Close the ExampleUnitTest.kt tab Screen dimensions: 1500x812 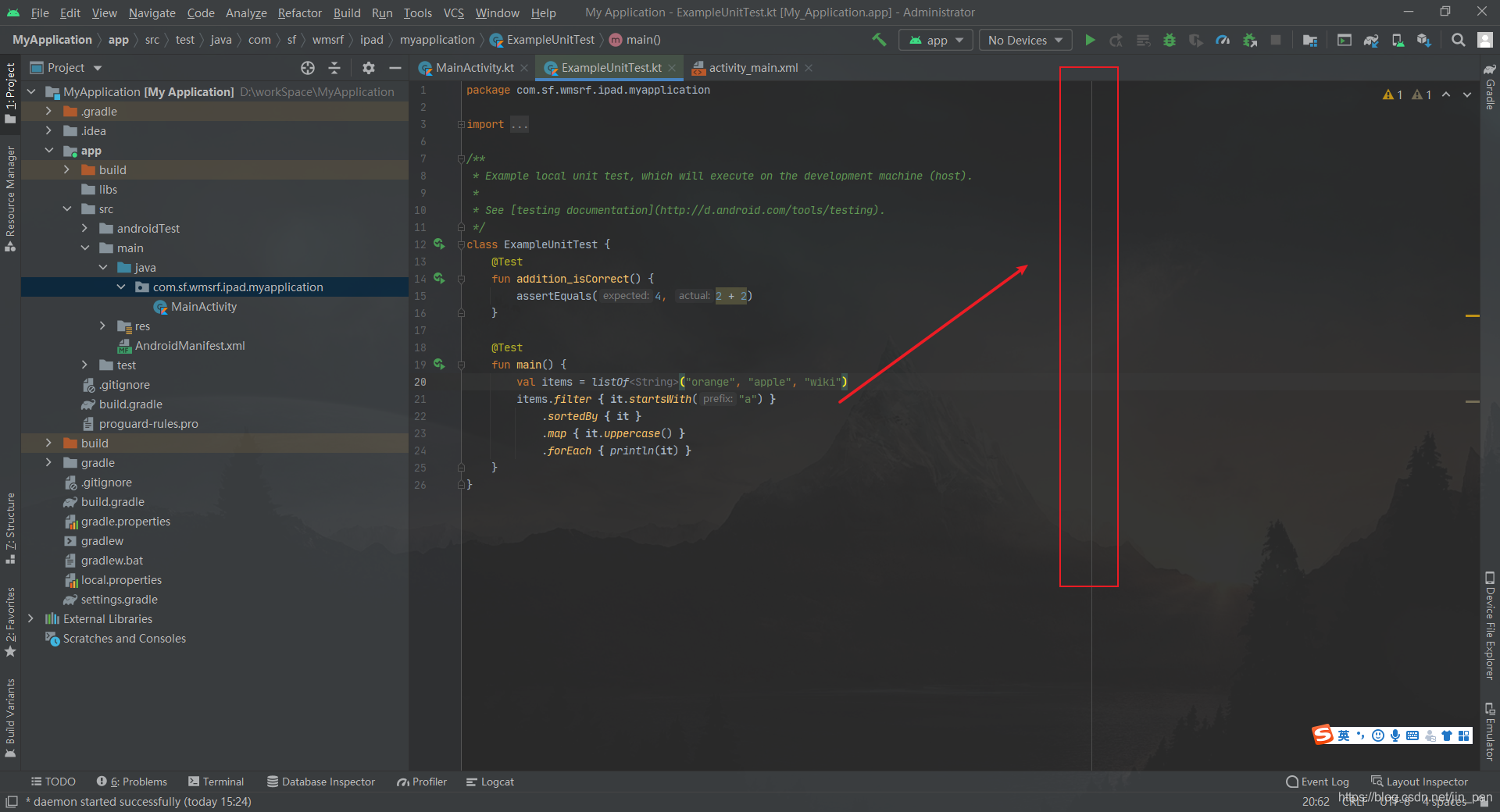coord(672,68)
